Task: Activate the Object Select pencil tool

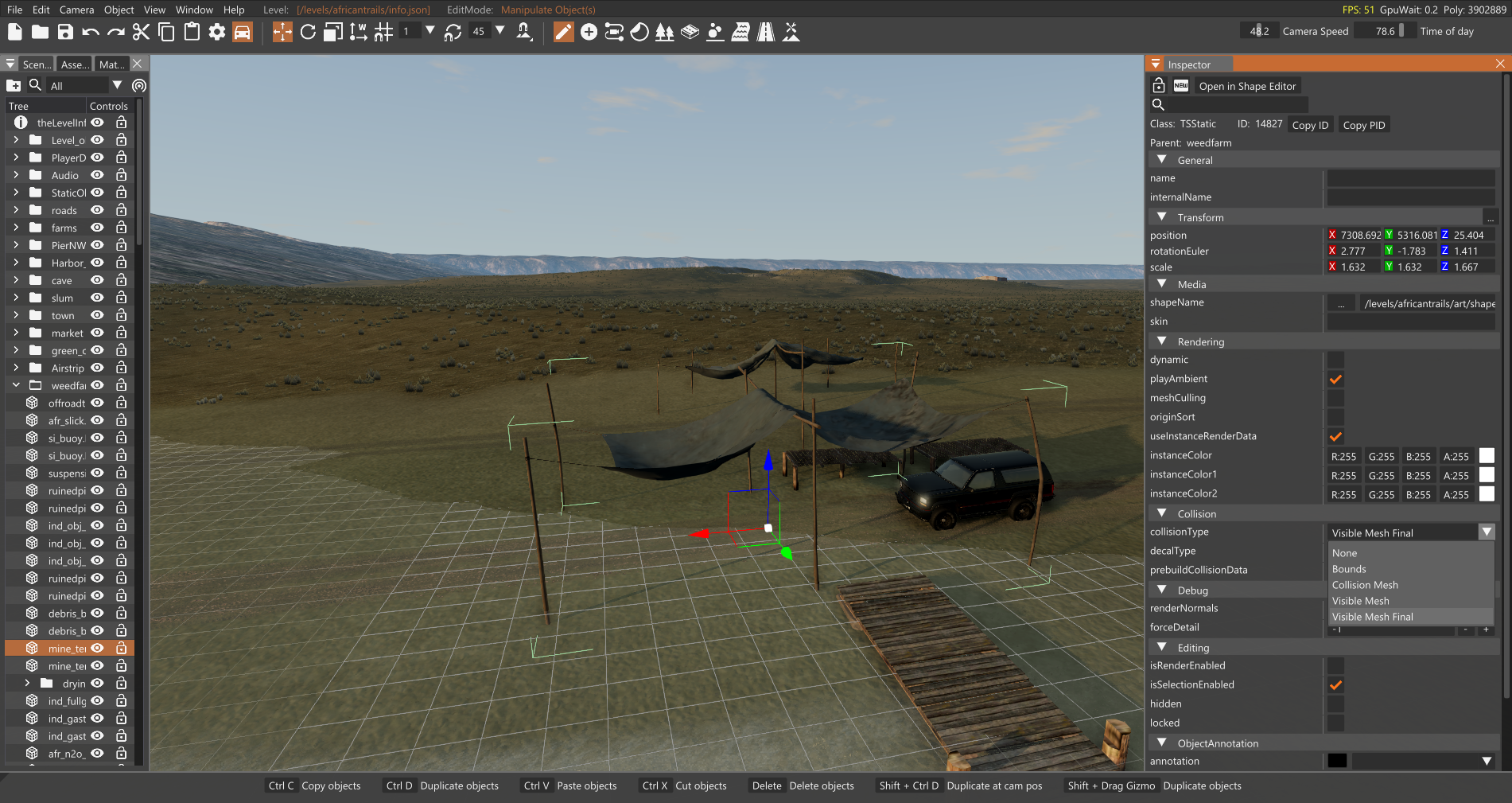Action: [x=563, y=32]
